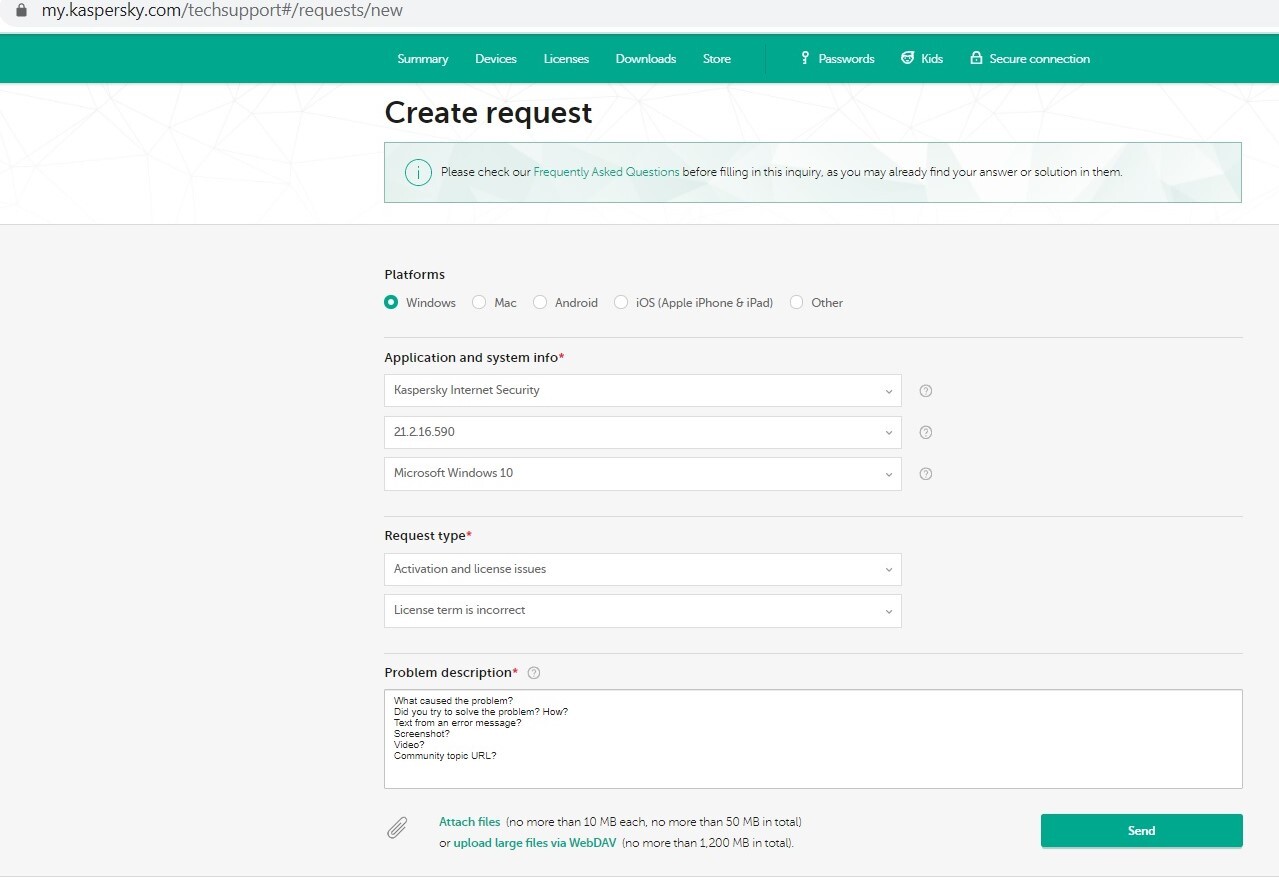This screenshot has width=1279, height=881.
Task: Click the Attach files link
Action: click(x=470, y=822)
